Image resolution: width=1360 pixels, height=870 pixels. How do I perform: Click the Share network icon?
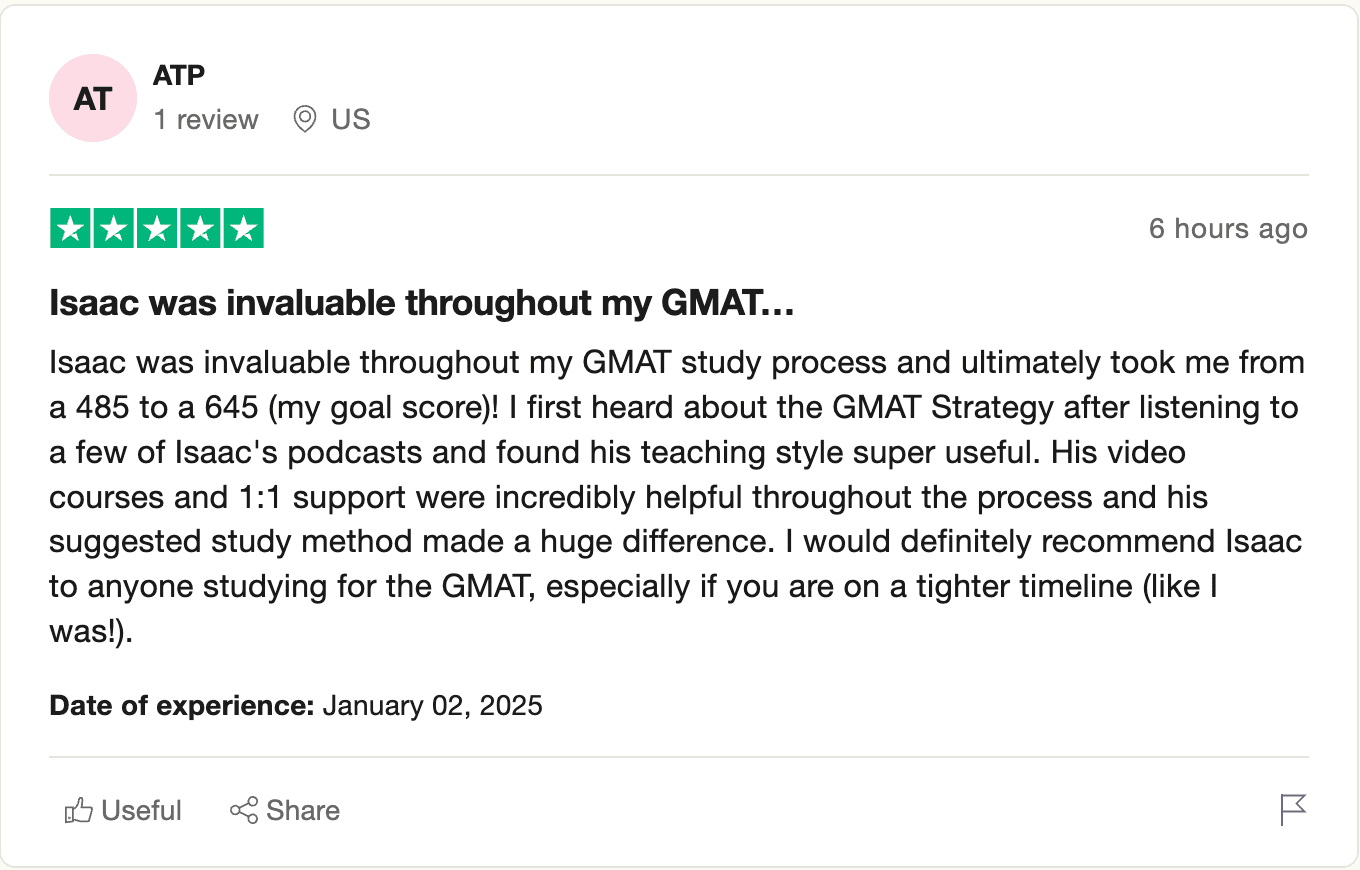(x=244, y=810)
